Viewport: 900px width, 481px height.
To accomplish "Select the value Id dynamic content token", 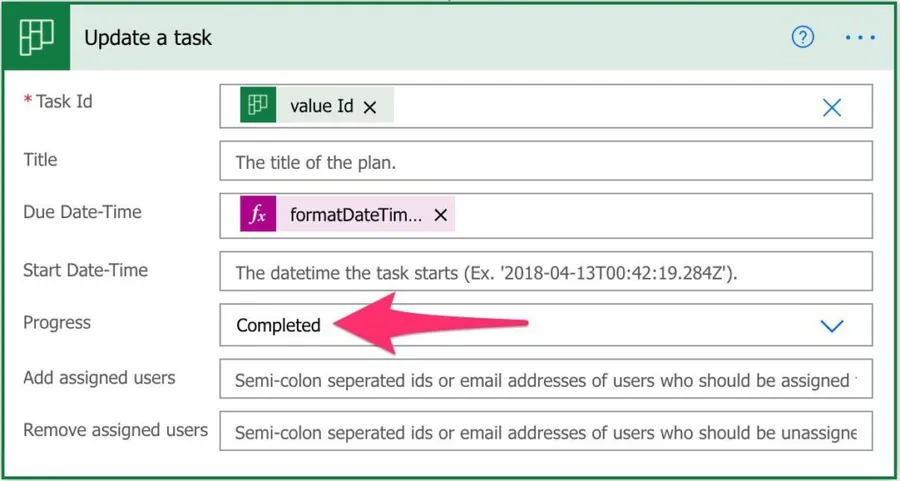I will pos(321,106).
